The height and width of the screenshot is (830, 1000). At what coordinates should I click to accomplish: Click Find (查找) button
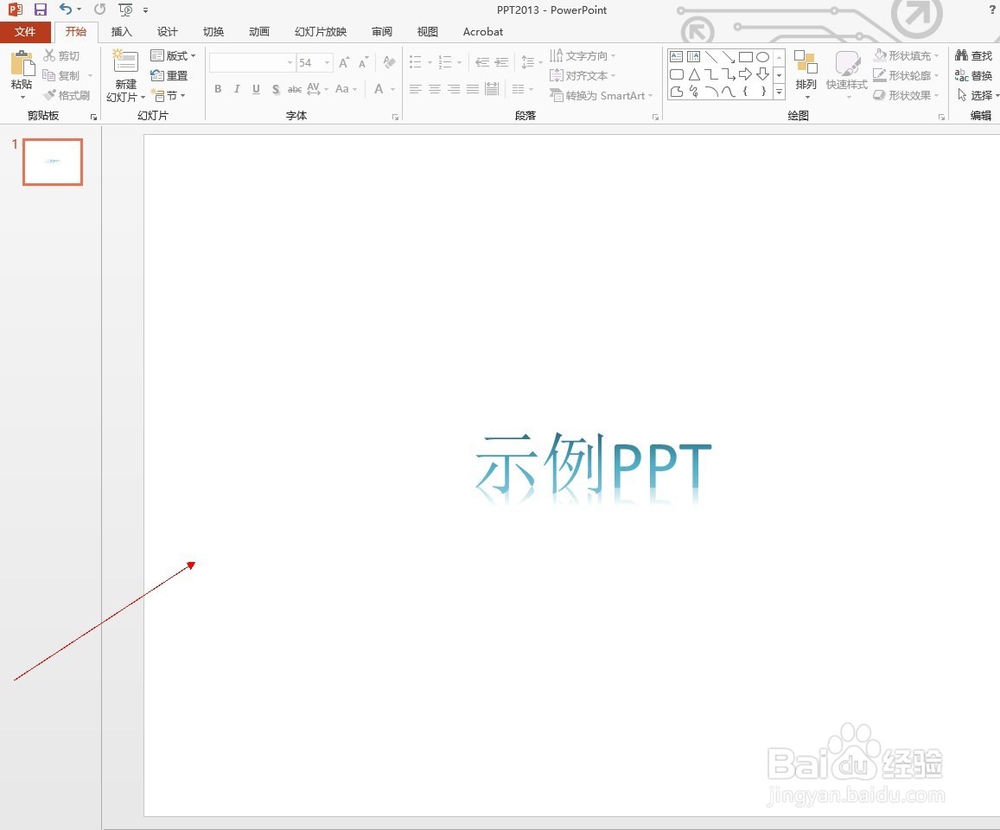tap(974, 56)
